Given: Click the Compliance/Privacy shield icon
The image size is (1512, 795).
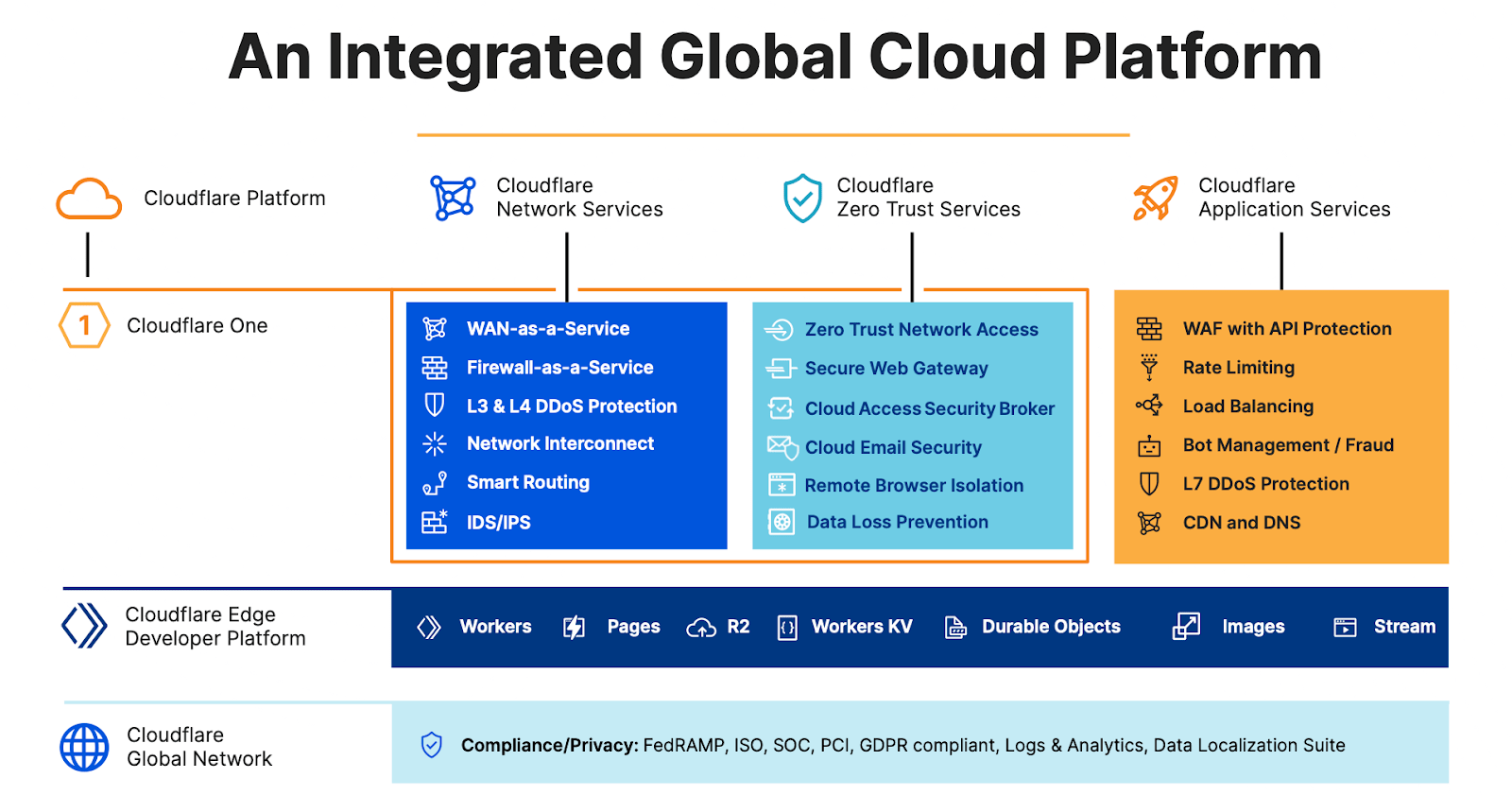Looking at the screenshot, I should [431, 745].
